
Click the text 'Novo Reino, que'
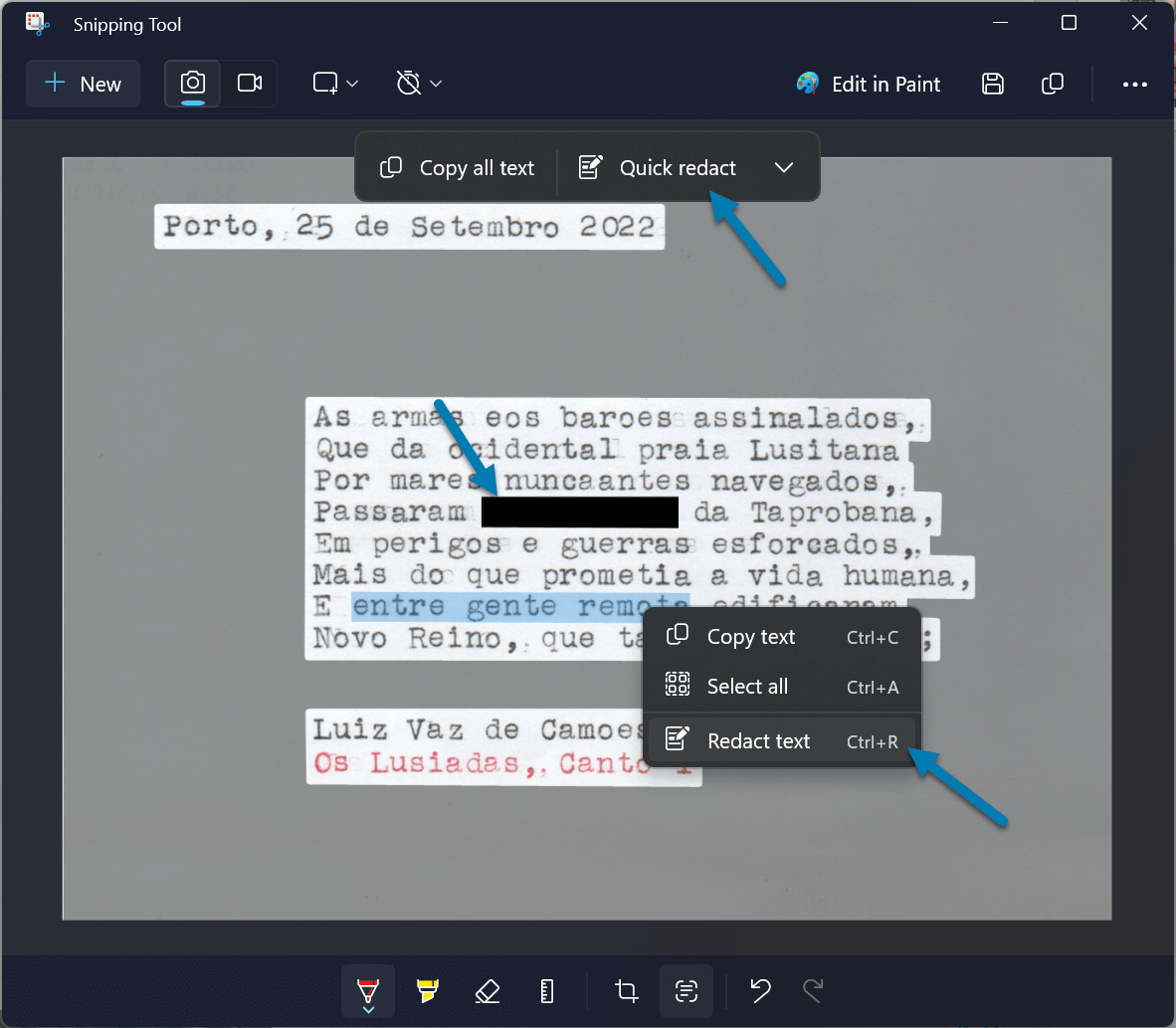pos(455,639)
